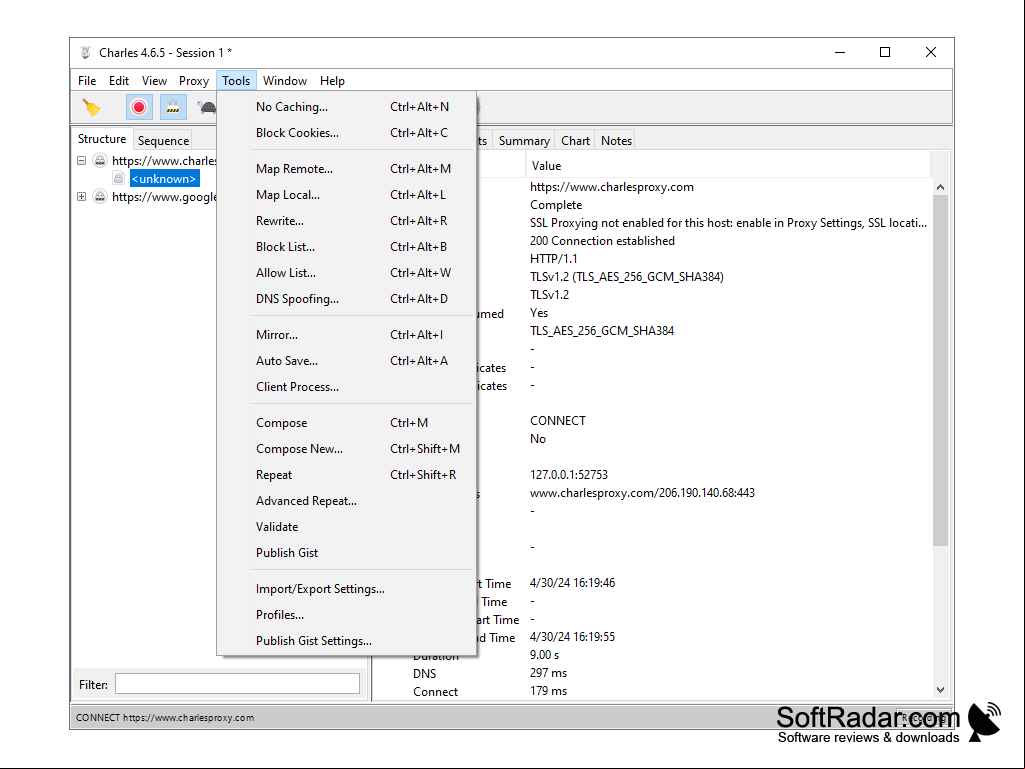Toggle the turtle throttling icon
This screenshot has width=1025, height=769.
coord(207,107)
